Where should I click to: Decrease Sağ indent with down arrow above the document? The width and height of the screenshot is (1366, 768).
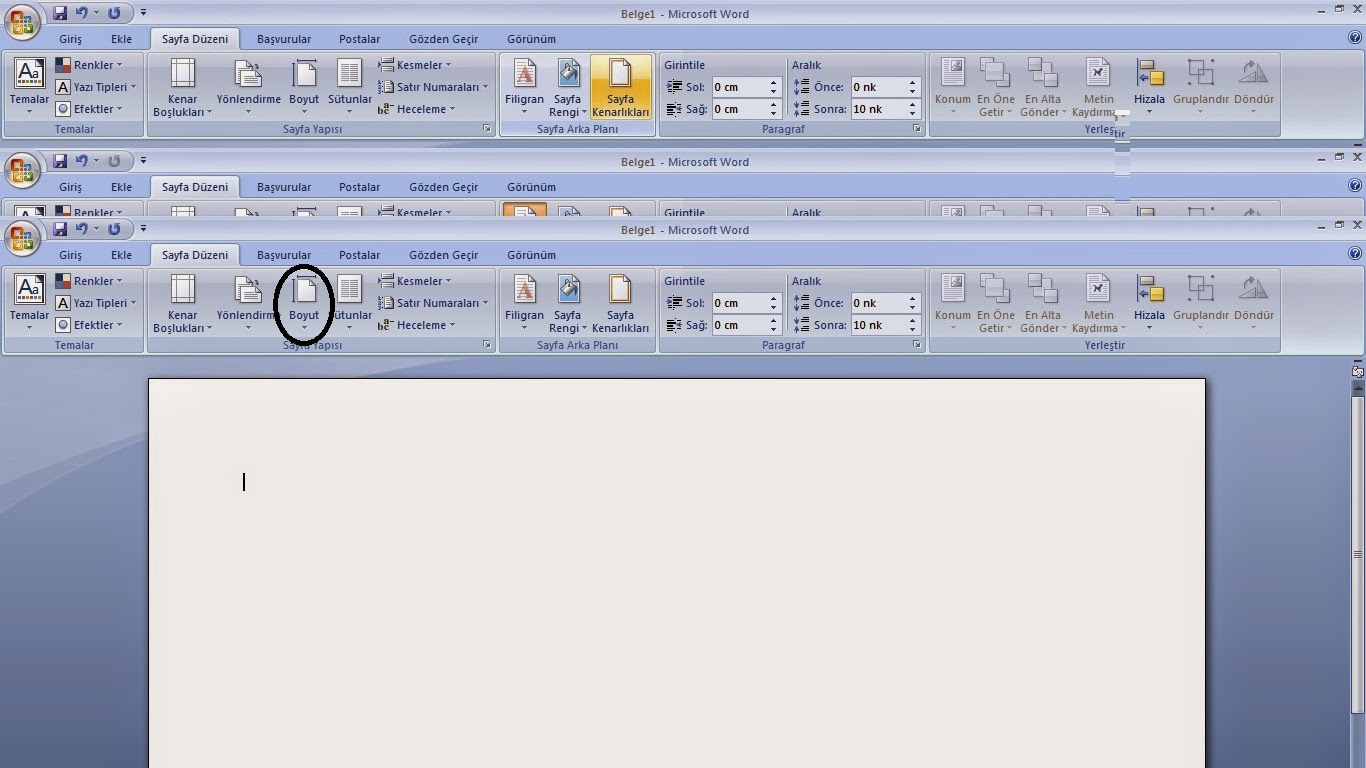coord(774,330)
